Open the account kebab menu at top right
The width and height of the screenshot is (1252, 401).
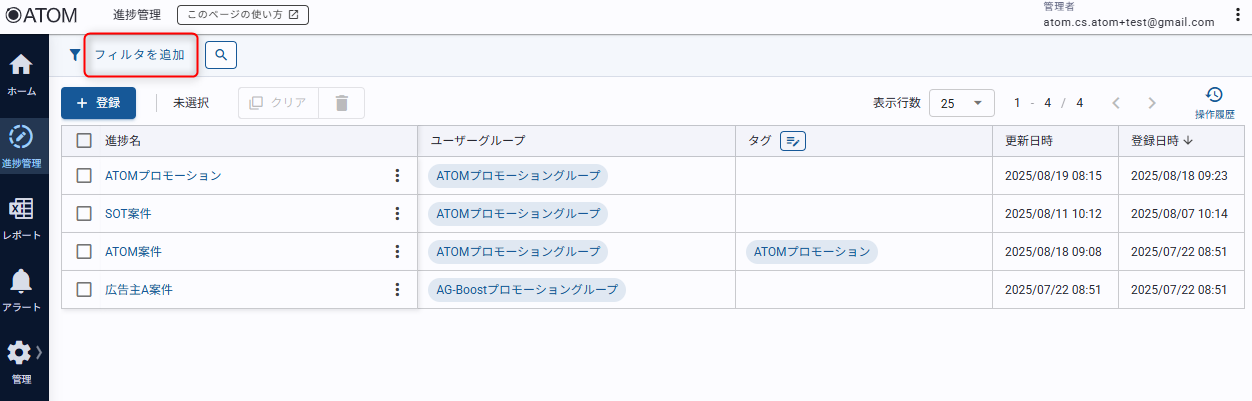click(1238, 15)
